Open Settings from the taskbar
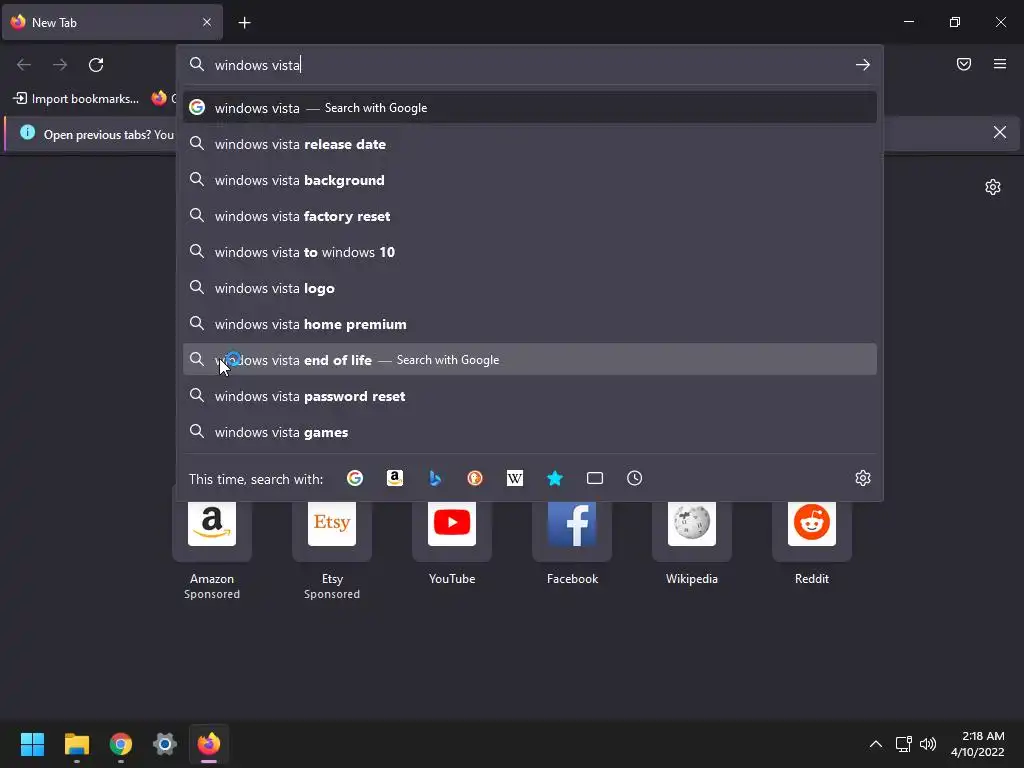The width and height of the screenshot is (1024, 768). point(165,743)
